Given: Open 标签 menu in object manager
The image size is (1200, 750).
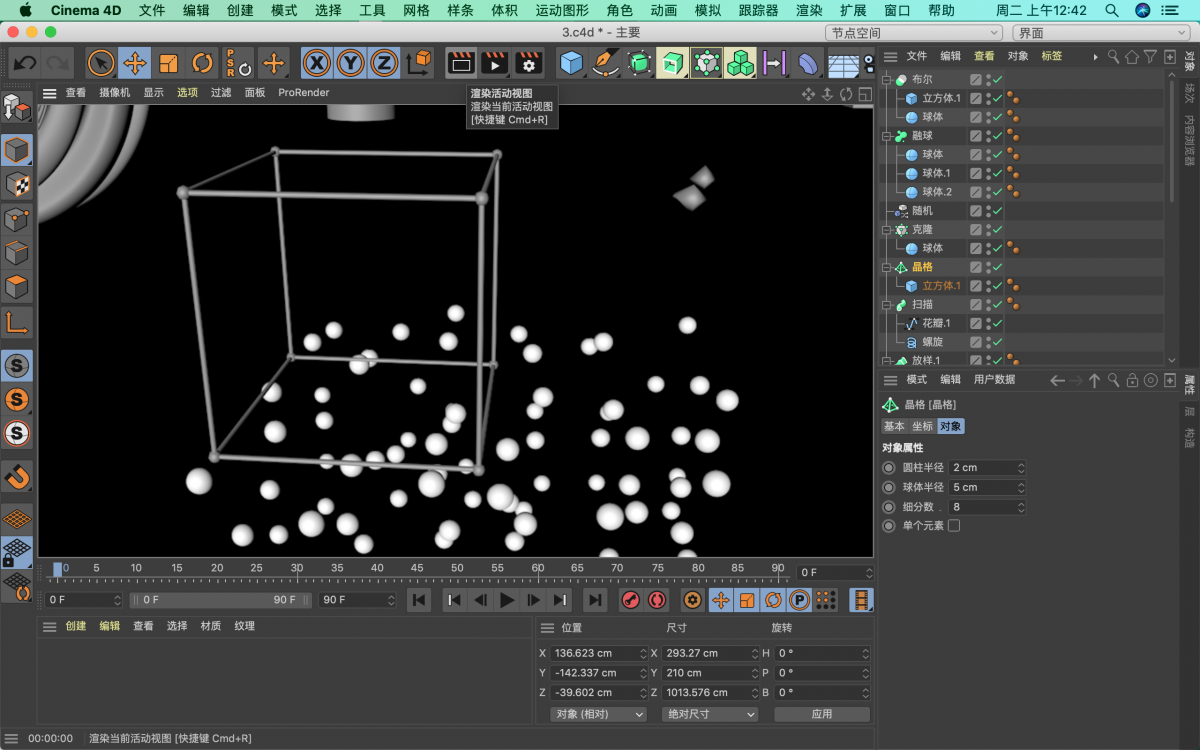Looking at the screenshot, I should pyautogui.click(x=1052, y=56).
